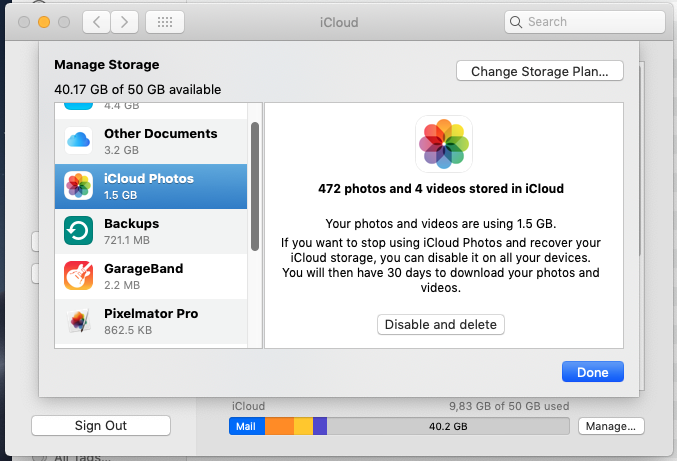Click the Other Documents cloud icon
Viewport: 677px width, 461px height.
point(79,141)
